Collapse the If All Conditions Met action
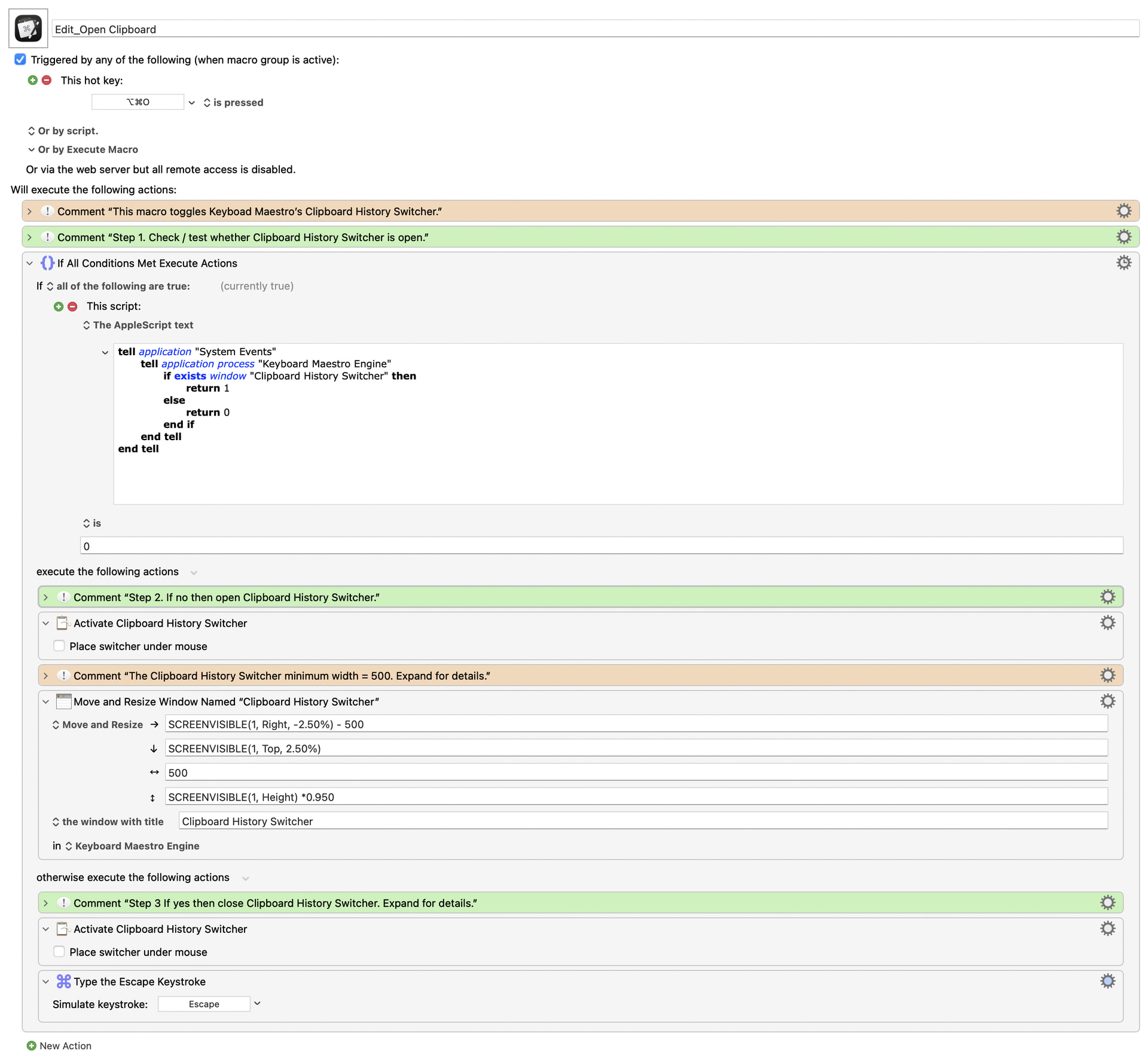This screenshot has height=1059, width=1148. click(x=30, y=263)
